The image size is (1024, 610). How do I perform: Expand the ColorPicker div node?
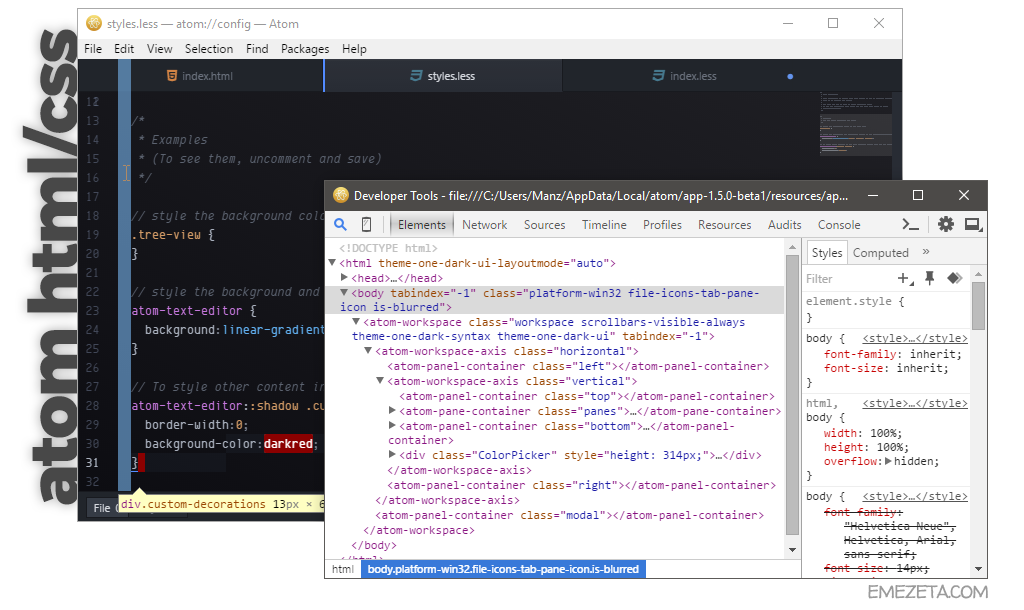(392, 455)
